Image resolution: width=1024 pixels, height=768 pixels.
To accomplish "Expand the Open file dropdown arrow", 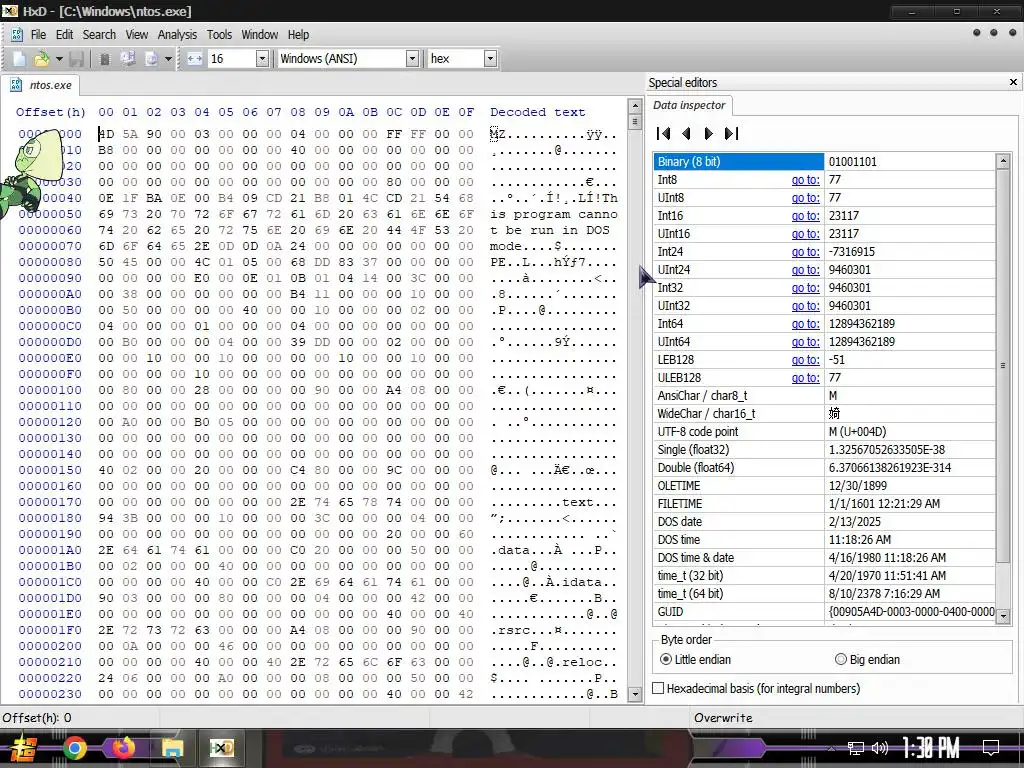I will coord(59,59).
